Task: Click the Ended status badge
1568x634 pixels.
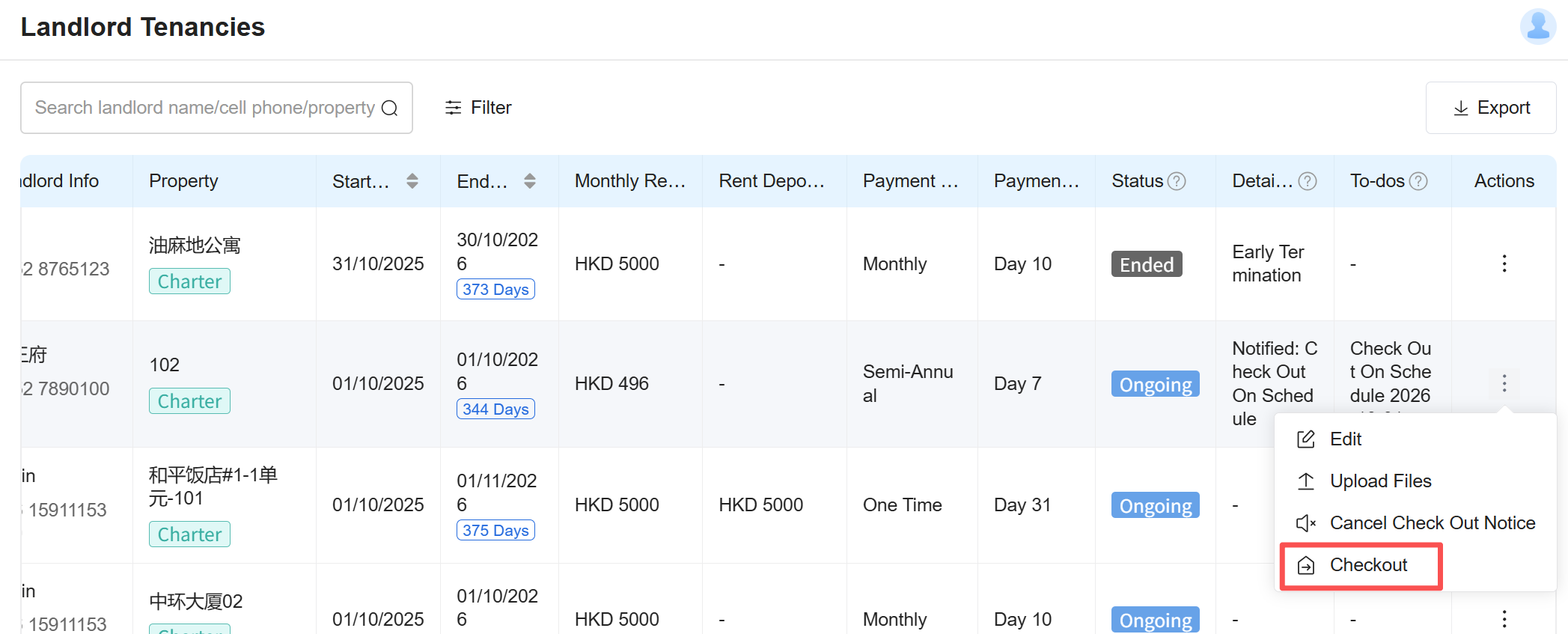Action: pyautogui.click(x=1146, y=264)
